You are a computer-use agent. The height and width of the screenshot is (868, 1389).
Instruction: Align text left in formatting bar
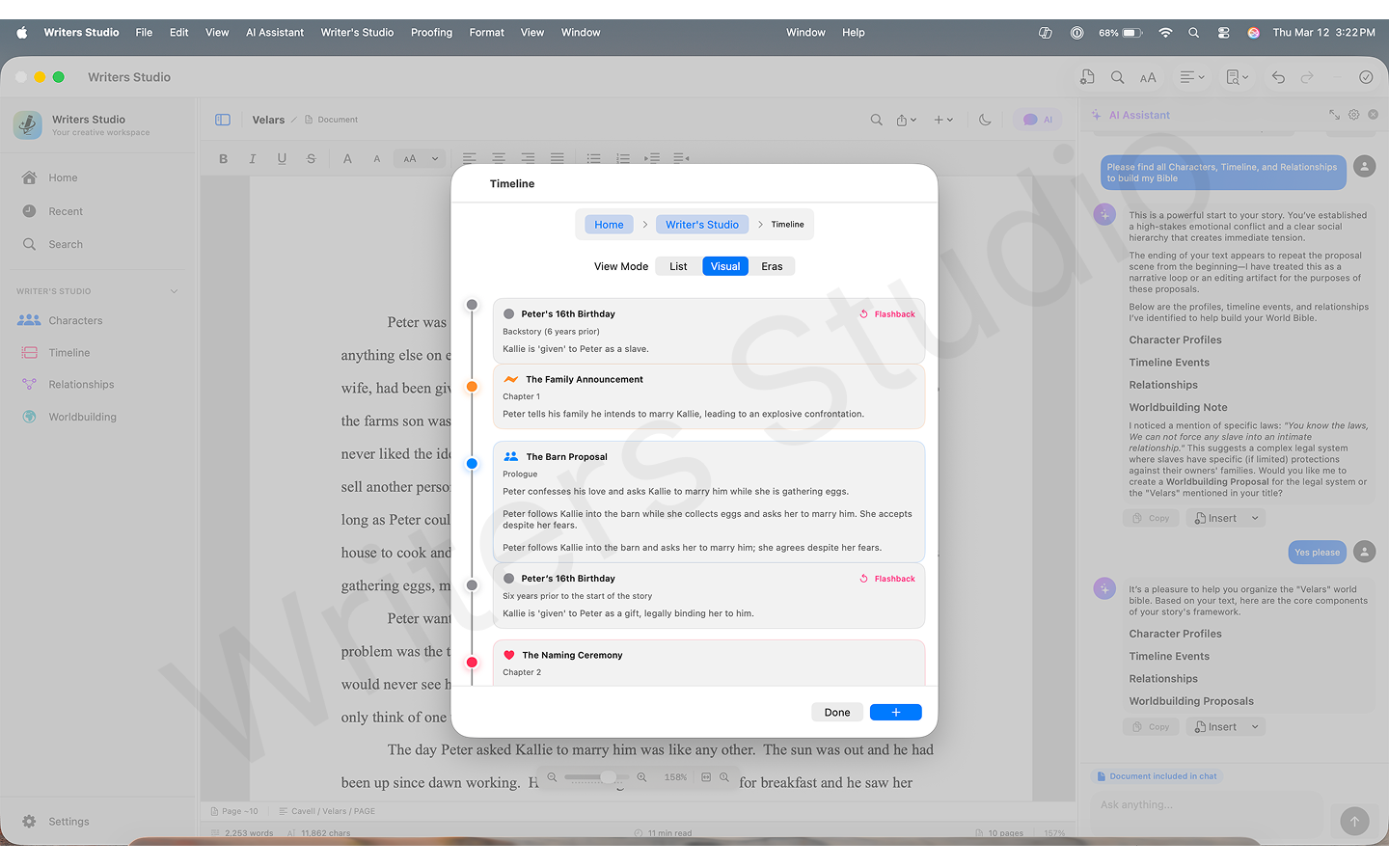click(469, 158)
